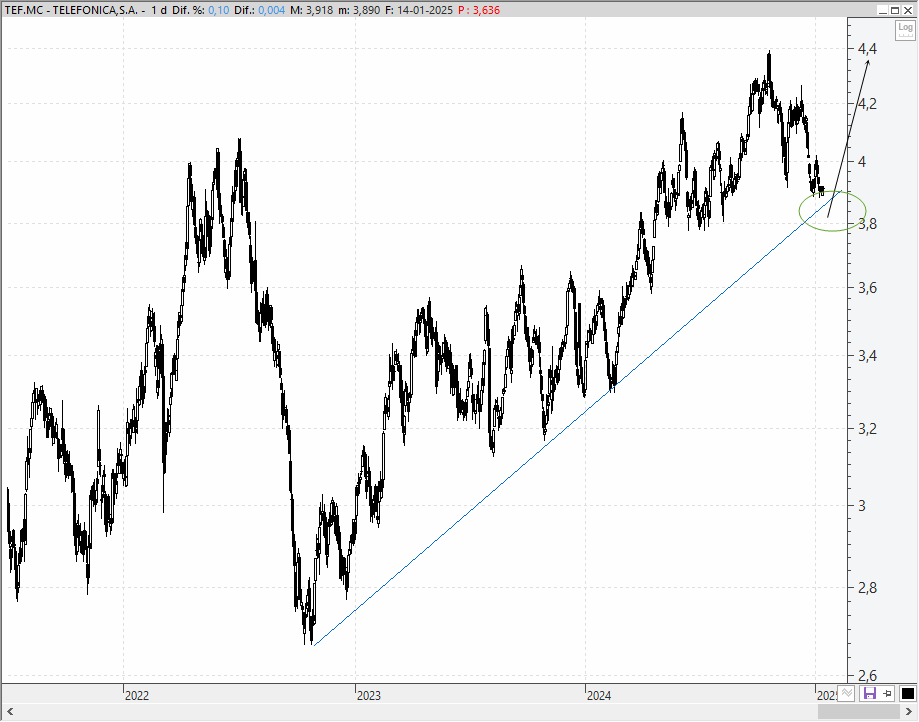Close the TEF.MC chart window
The image size is (919, 722).
click(908, 10)
